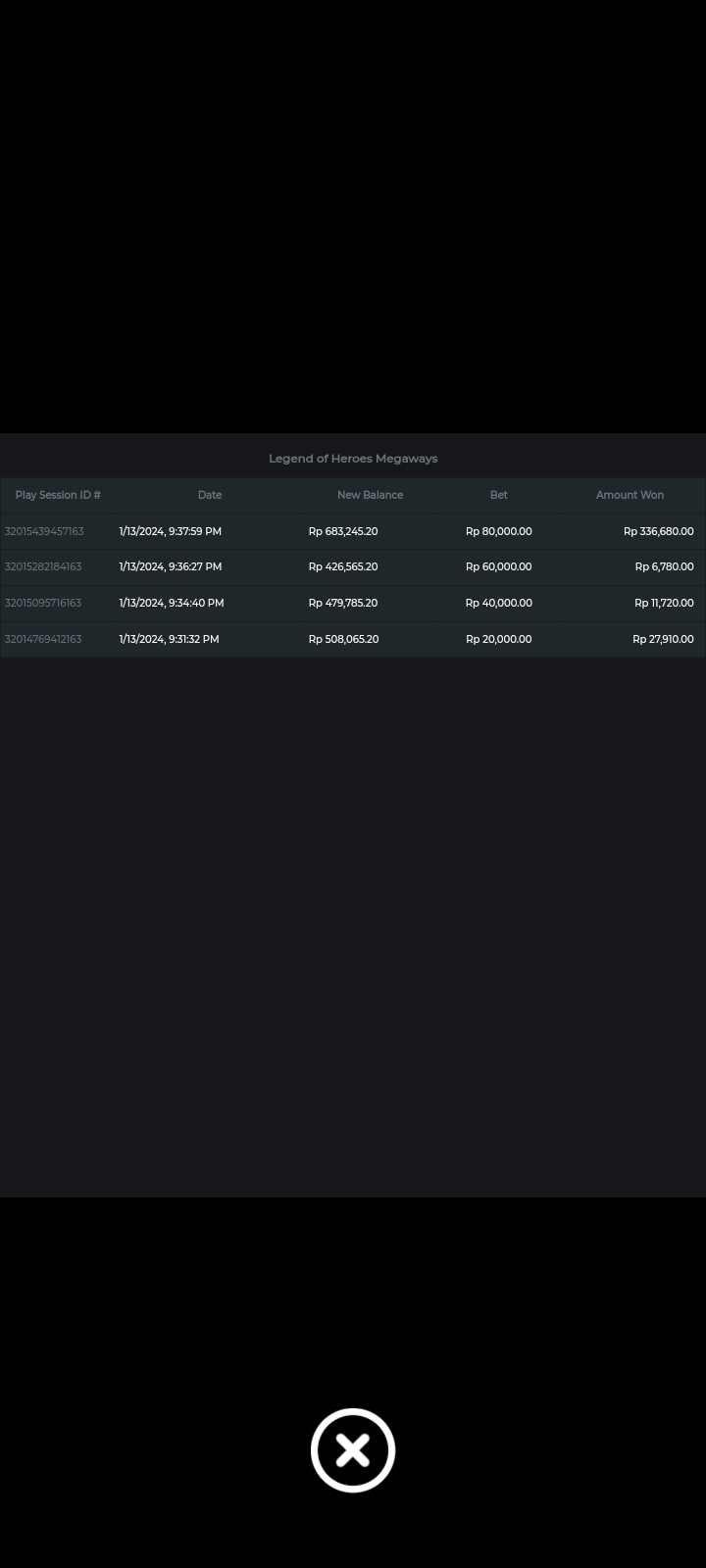The width and height of the screenshot is (706, 1568).
Task: Click the 9:34:40 PM date entry
Action: pos(171,603)
